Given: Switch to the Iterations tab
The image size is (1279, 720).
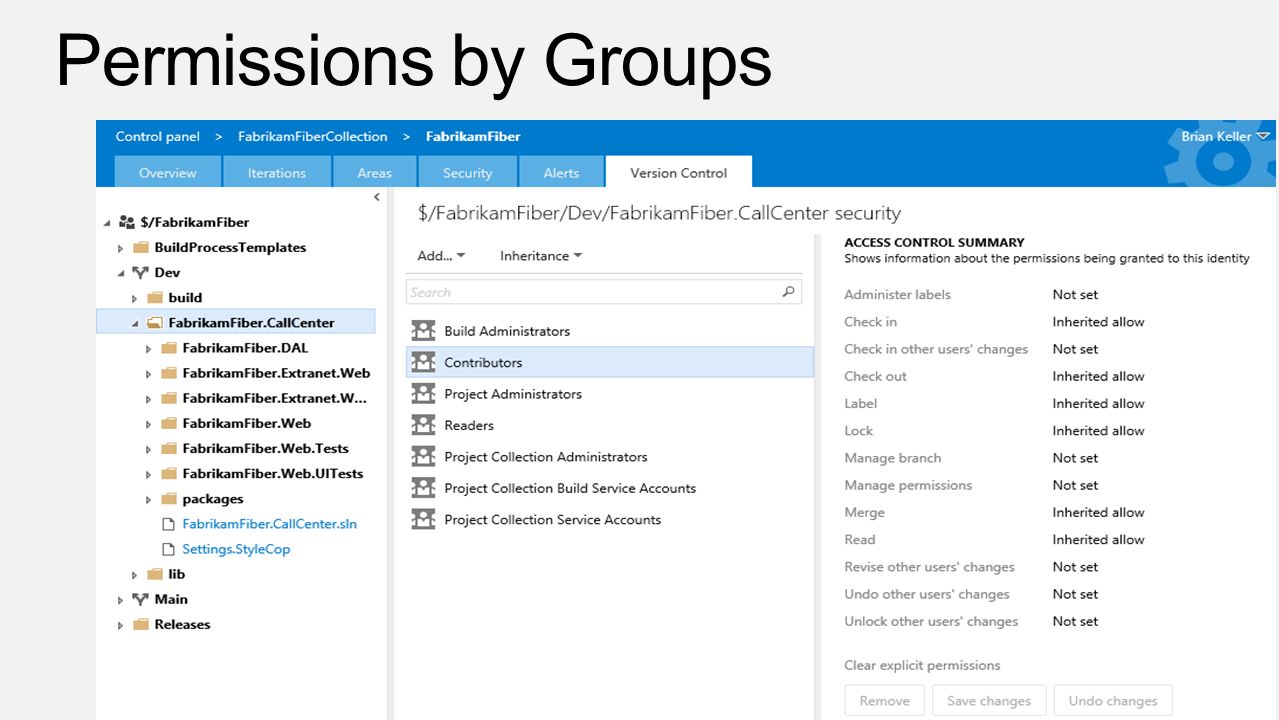Looking at the screenshot, I should point(277,172).
